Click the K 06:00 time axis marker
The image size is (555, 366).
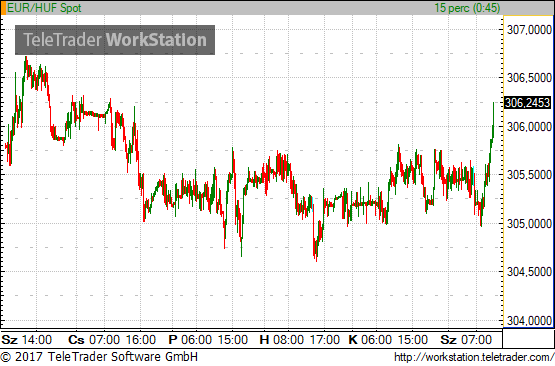click(370, 340)
